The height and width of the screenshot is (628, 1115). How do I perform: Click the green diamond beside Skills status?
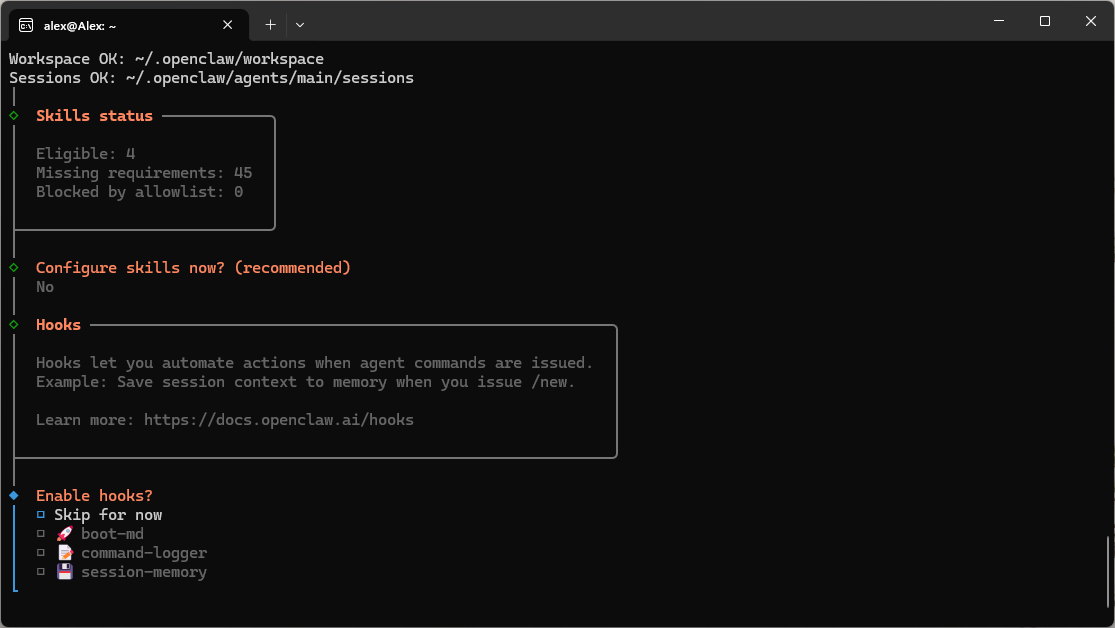click(x=14, y=116)
